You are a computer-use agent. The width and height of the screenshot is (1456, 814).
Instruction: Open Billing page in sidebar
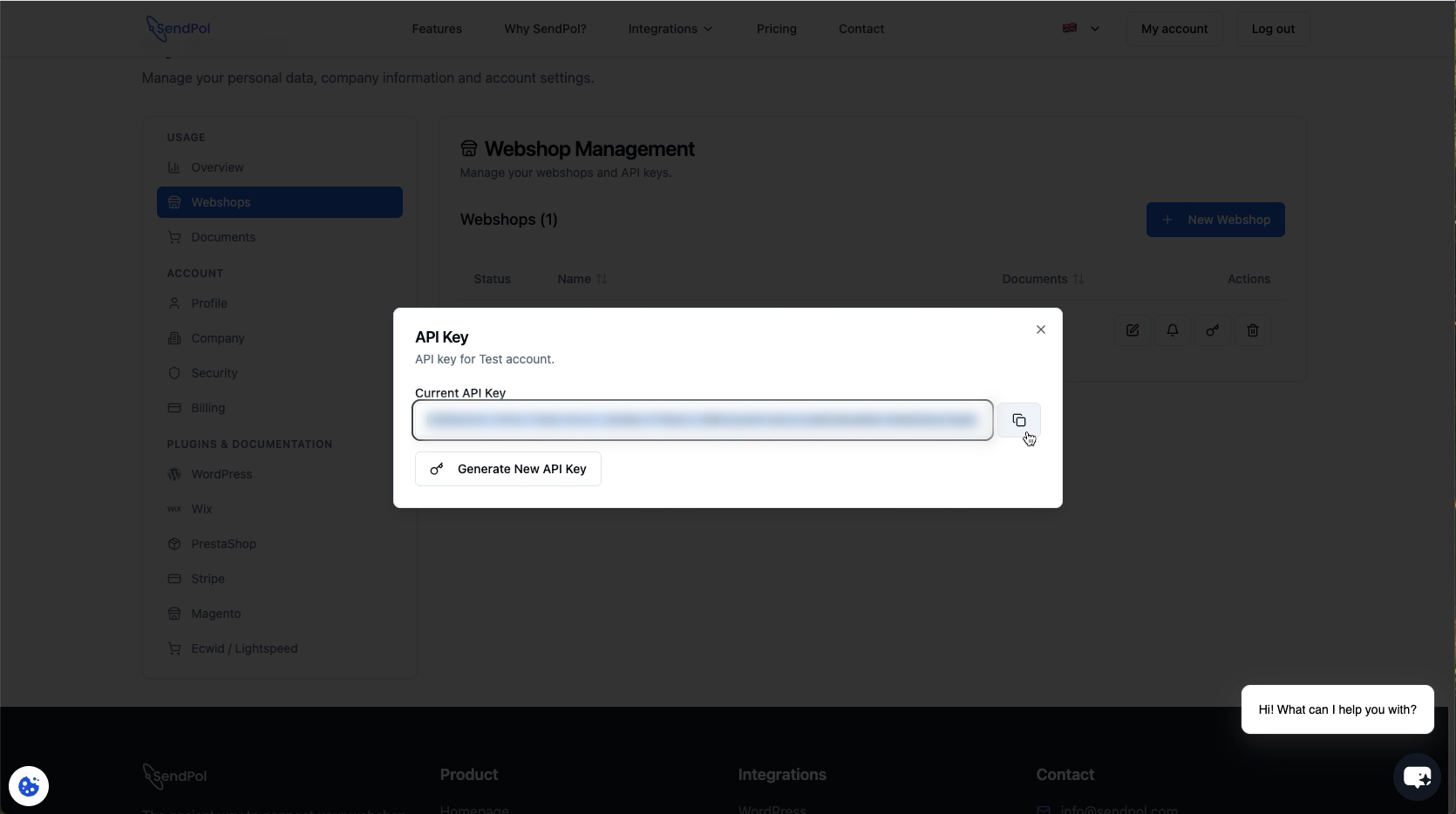point(279,408)
